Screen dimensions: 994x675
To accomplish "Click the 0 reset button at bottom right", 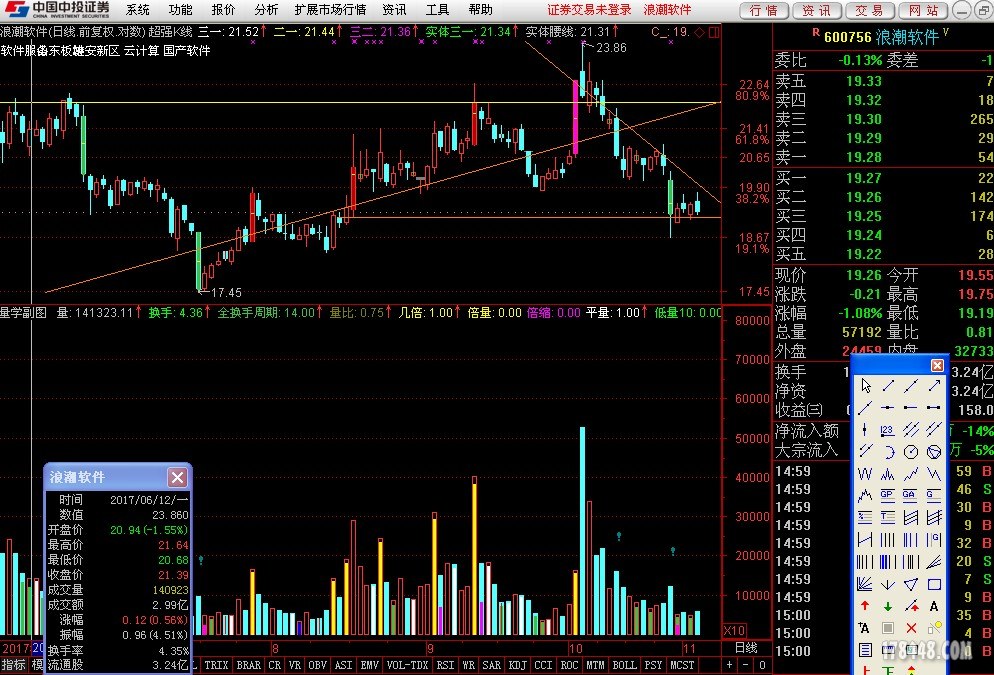I will 763,665.
